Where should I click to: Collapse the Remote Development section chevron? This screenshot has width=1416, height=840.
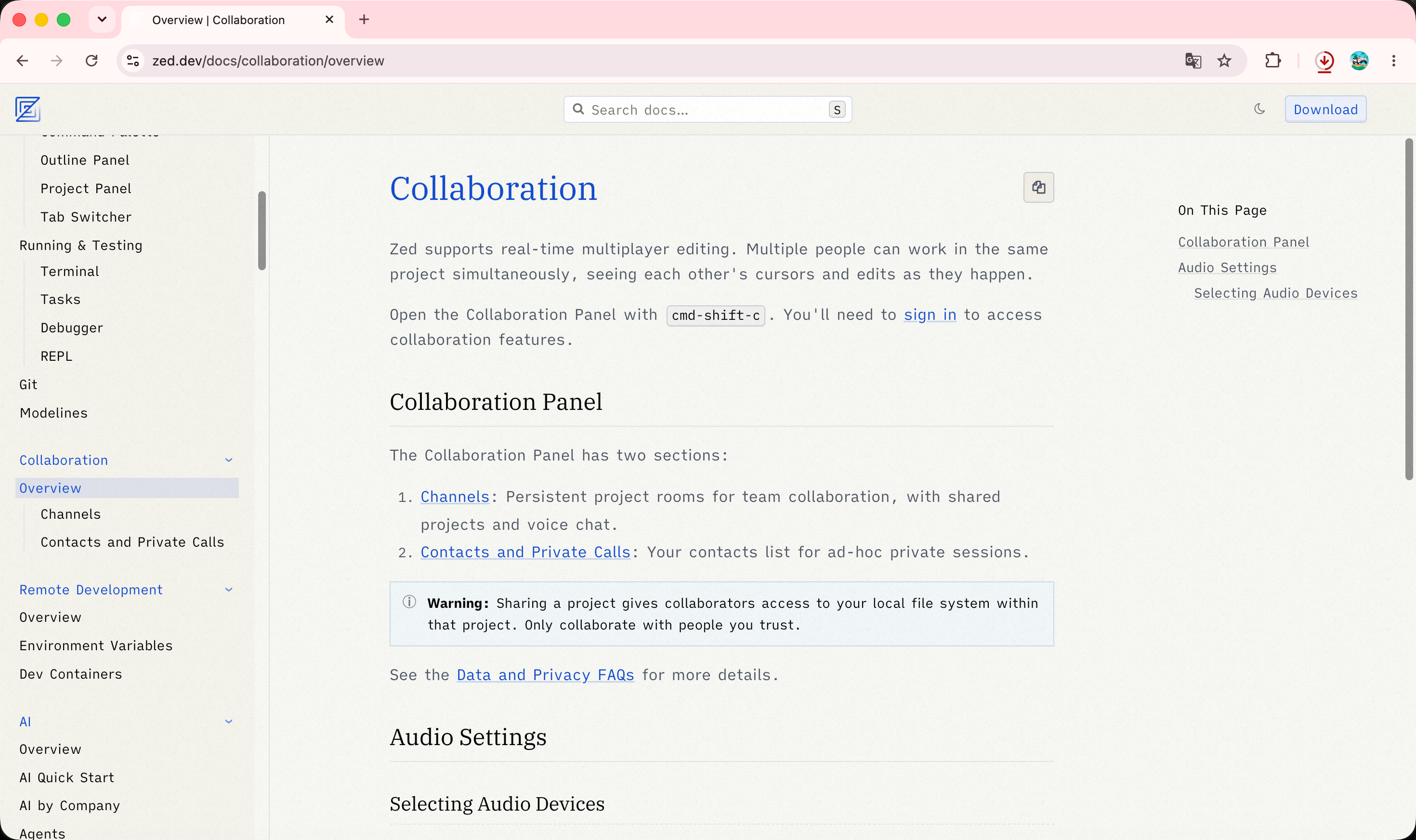pos(229,590)
